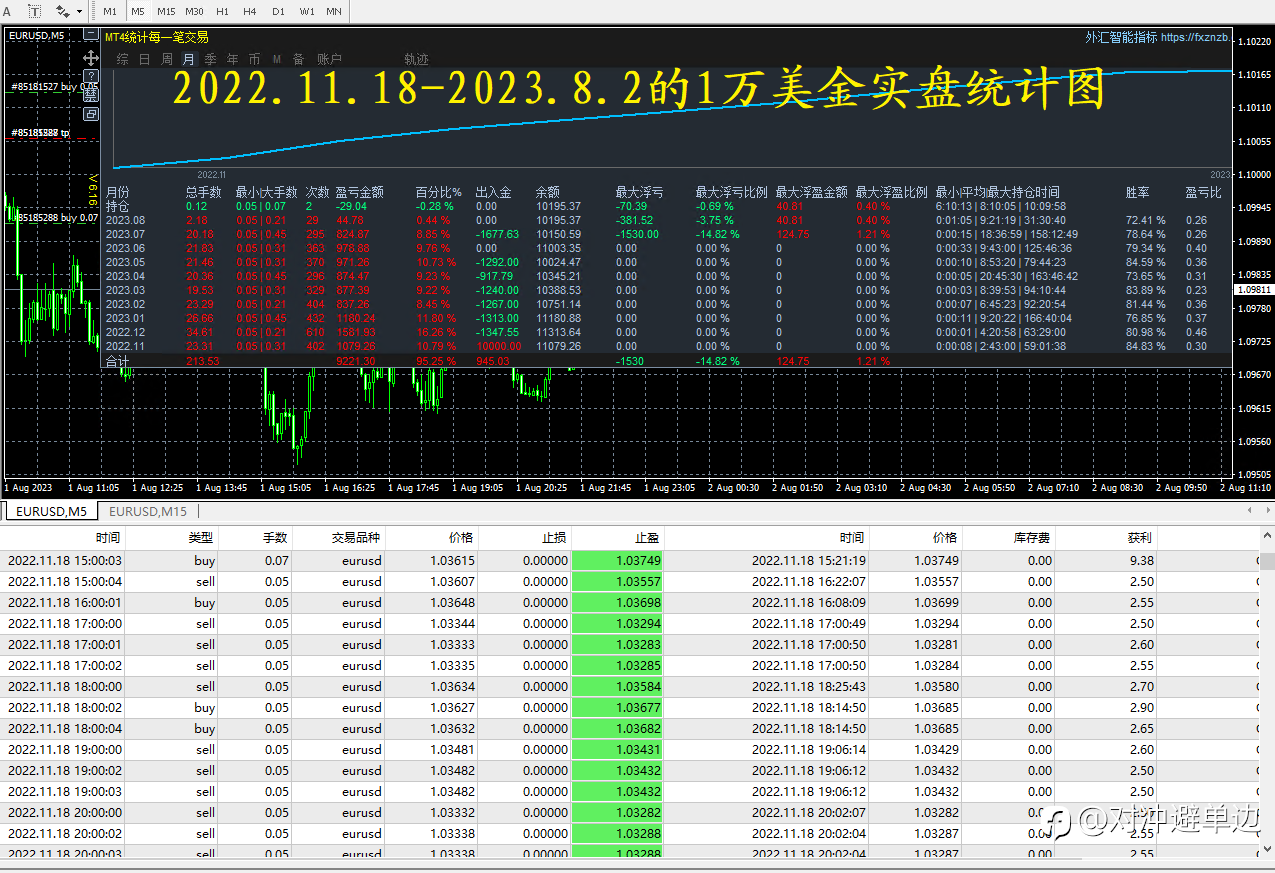Open the '账户' account tab

pyautogui.click(x=329, y=59)
